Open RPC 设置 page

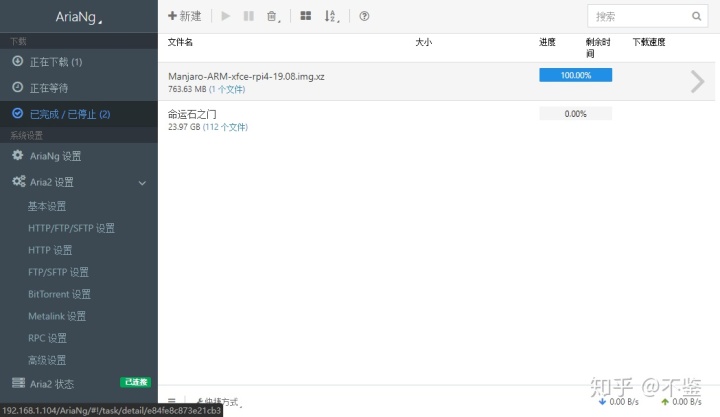[47, 338]
